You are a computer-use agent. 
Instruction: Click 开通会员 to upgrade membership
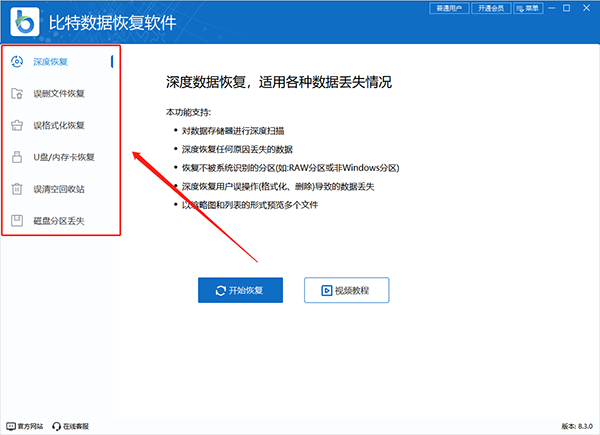coord(491,8)
